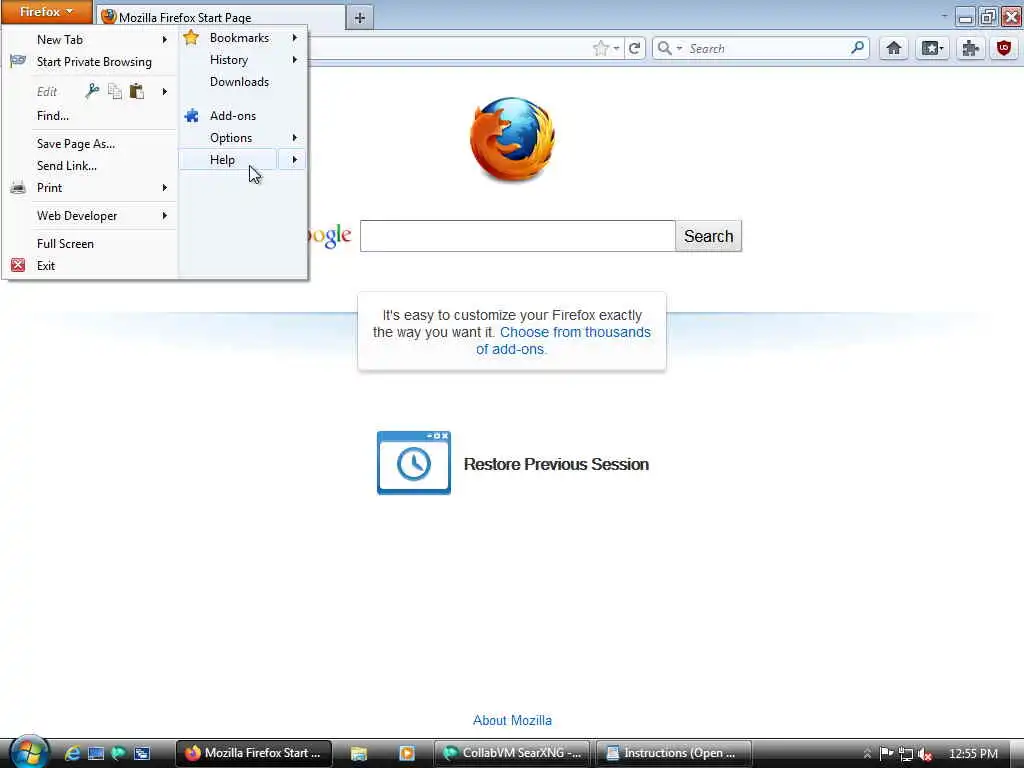Click the muted volume tray icon

pos(924,754)
